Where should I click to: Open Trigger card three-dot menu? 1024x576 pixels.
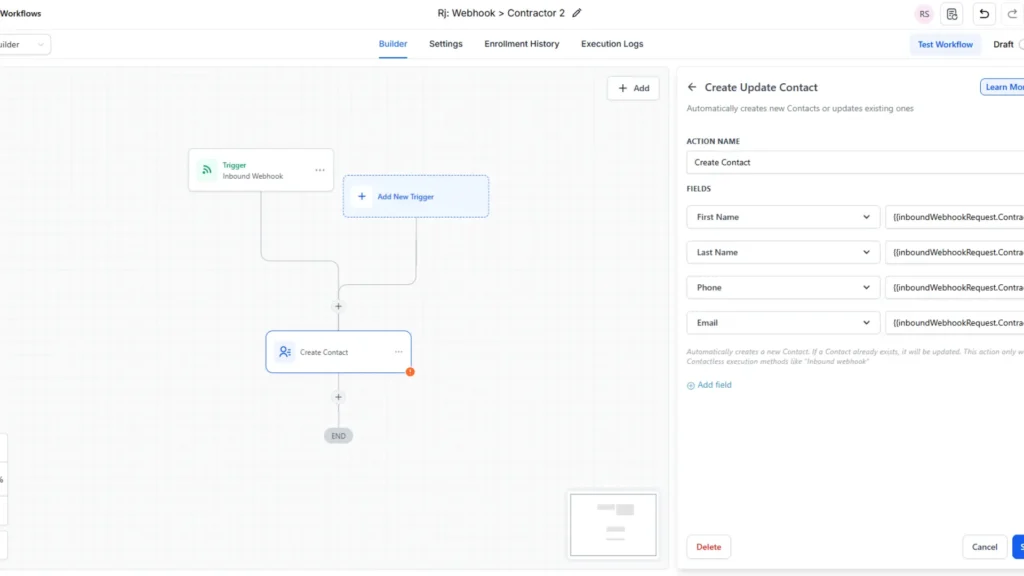(320, 170)
